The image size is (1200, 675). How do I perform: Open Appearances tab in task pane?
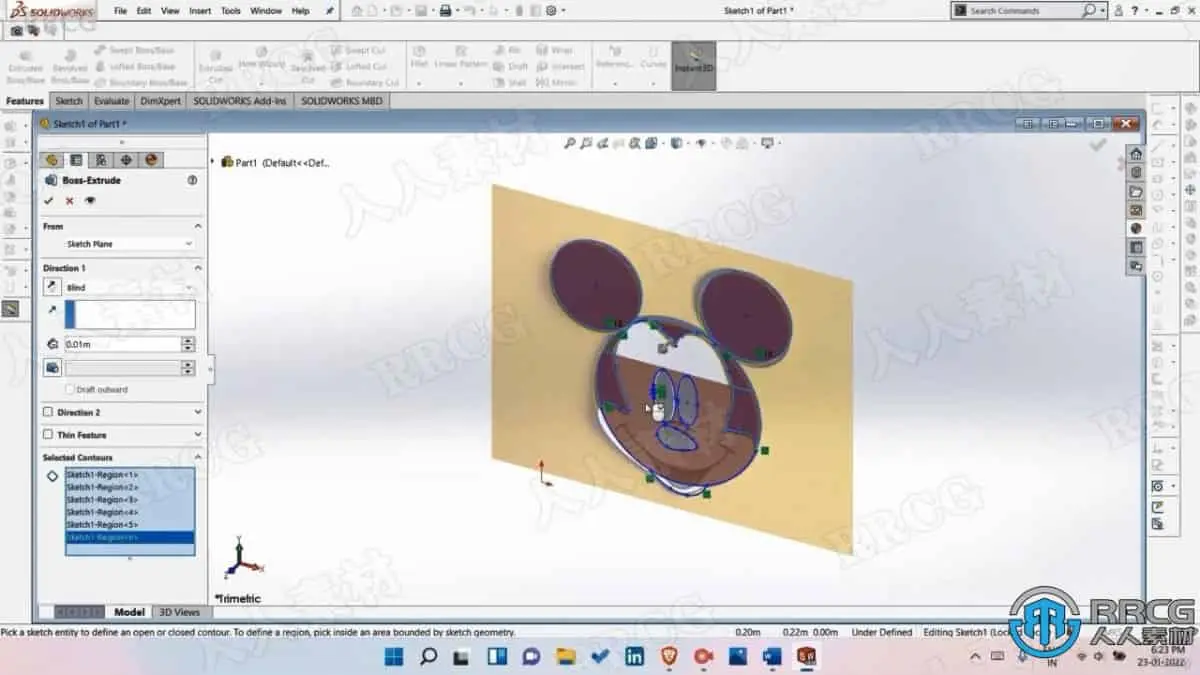coord(1136,229)
